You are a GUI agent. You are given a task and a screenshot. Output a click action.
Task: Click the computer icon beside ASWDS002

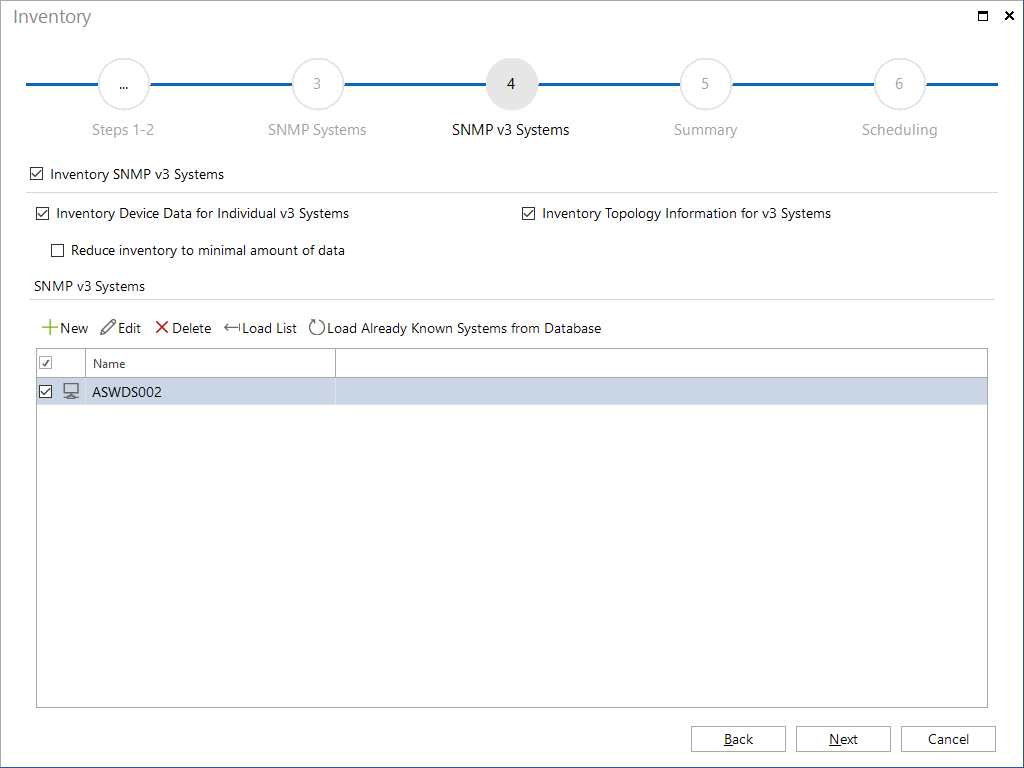tap(71, 391)
